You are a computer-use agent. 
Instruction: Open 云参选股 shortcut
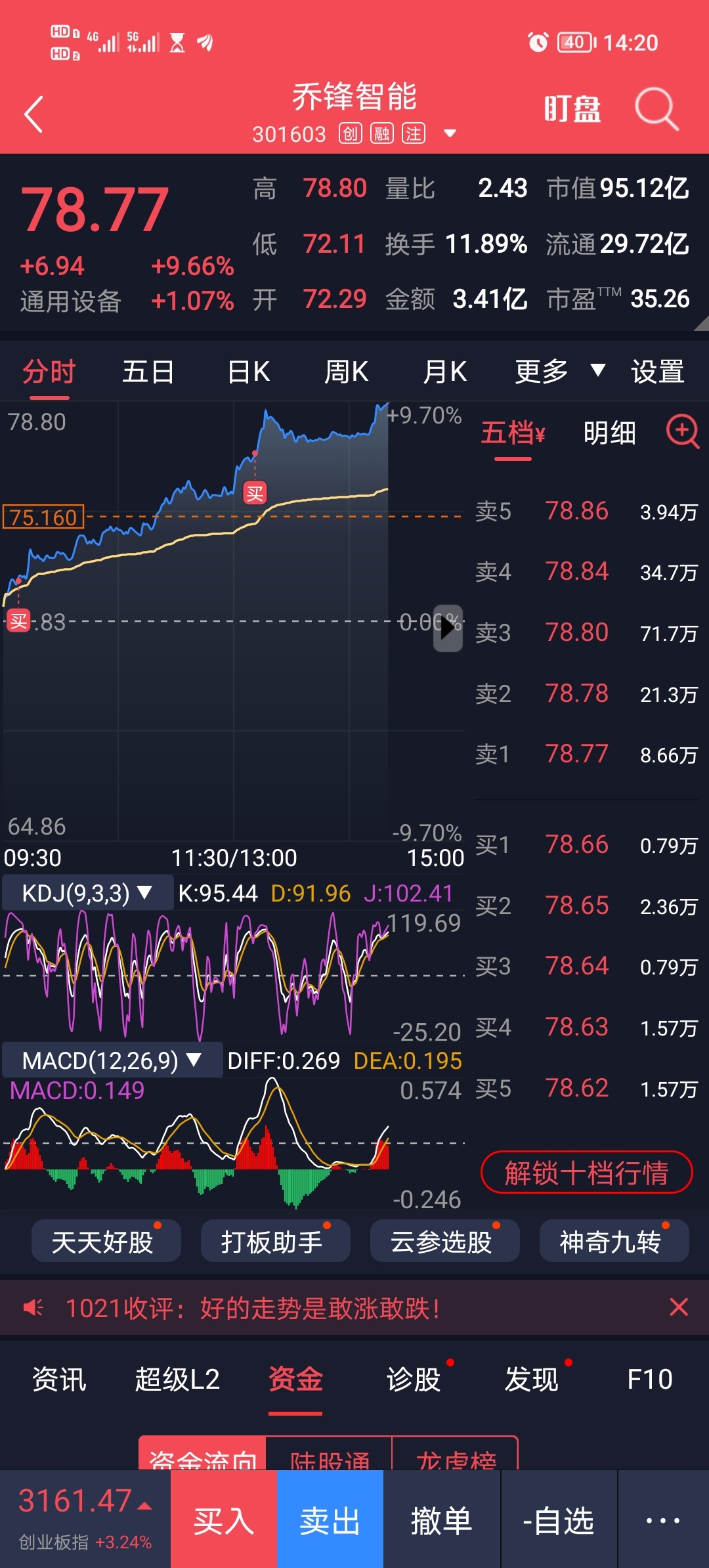[x=445, y=1241]
